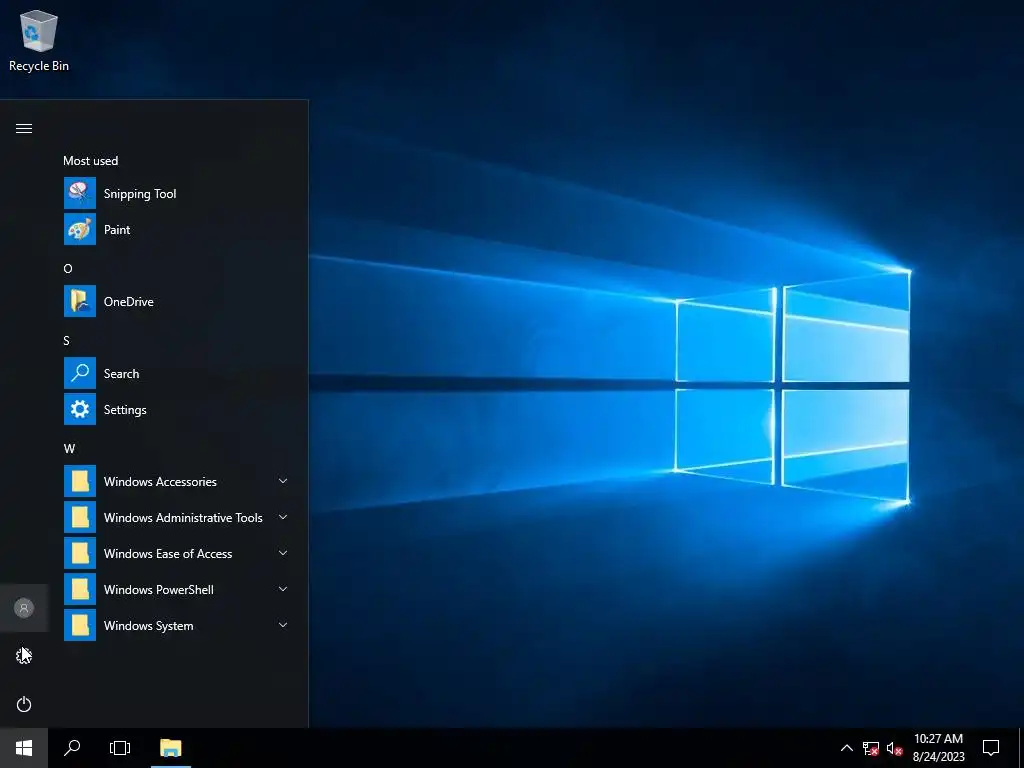This screenshot has width=1024, height=768.
Task: Expand Windows PowerShell chevron
Action: pyautogui.click(x=283, y=589)
